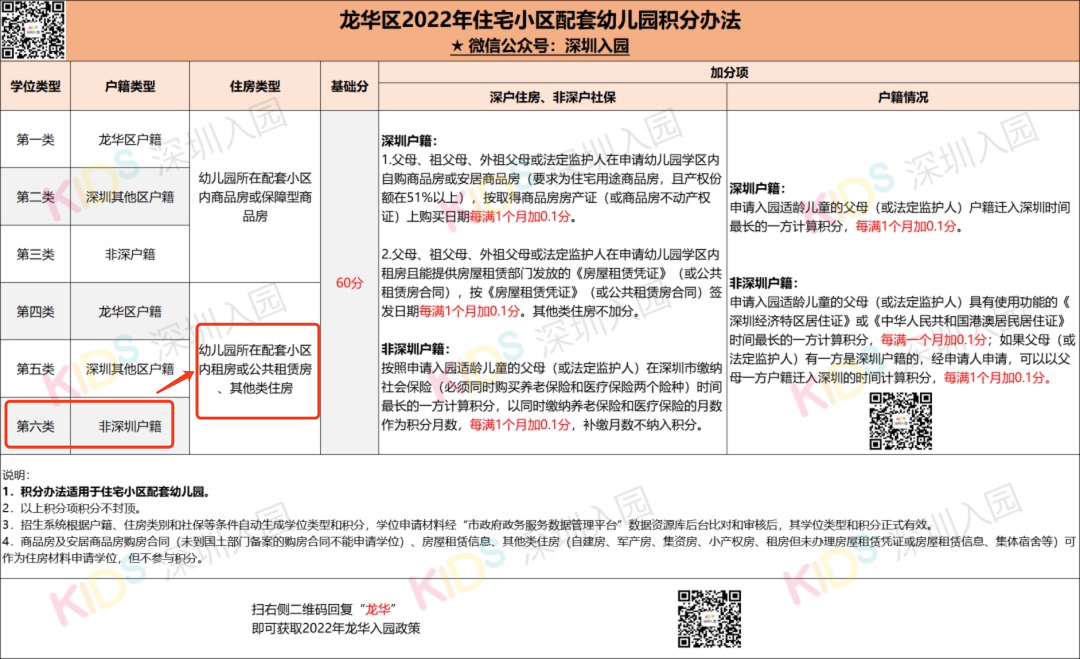Click the QR code beside the page title

(33, 30)
